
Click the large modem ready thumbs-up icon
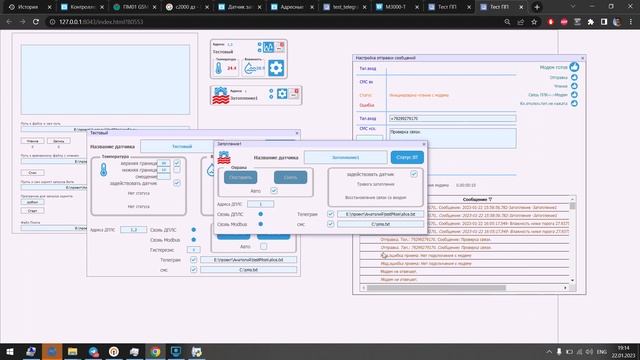pos(574,67)
